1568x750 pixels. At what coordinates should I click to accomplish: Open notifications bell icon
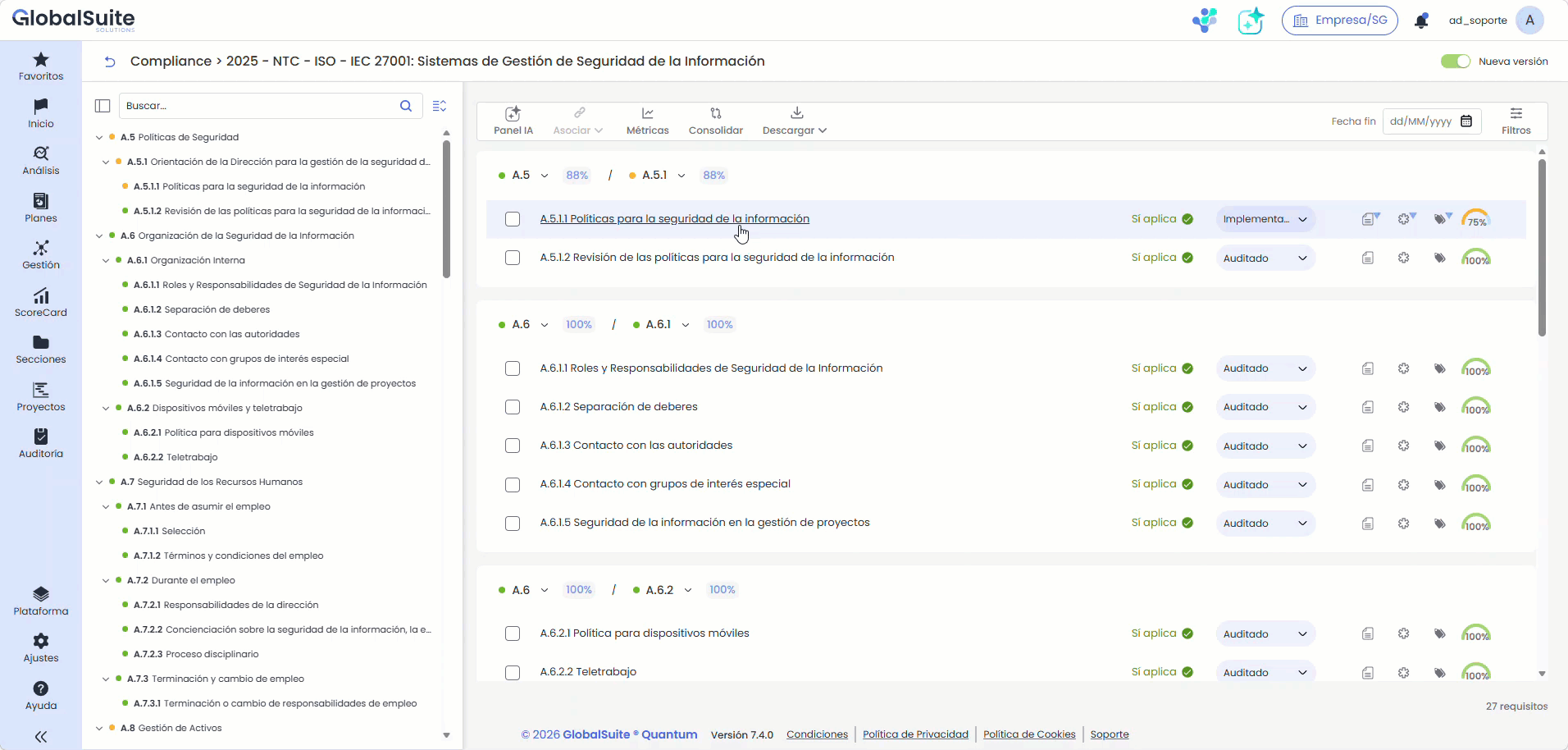[x=1421, y=21]
